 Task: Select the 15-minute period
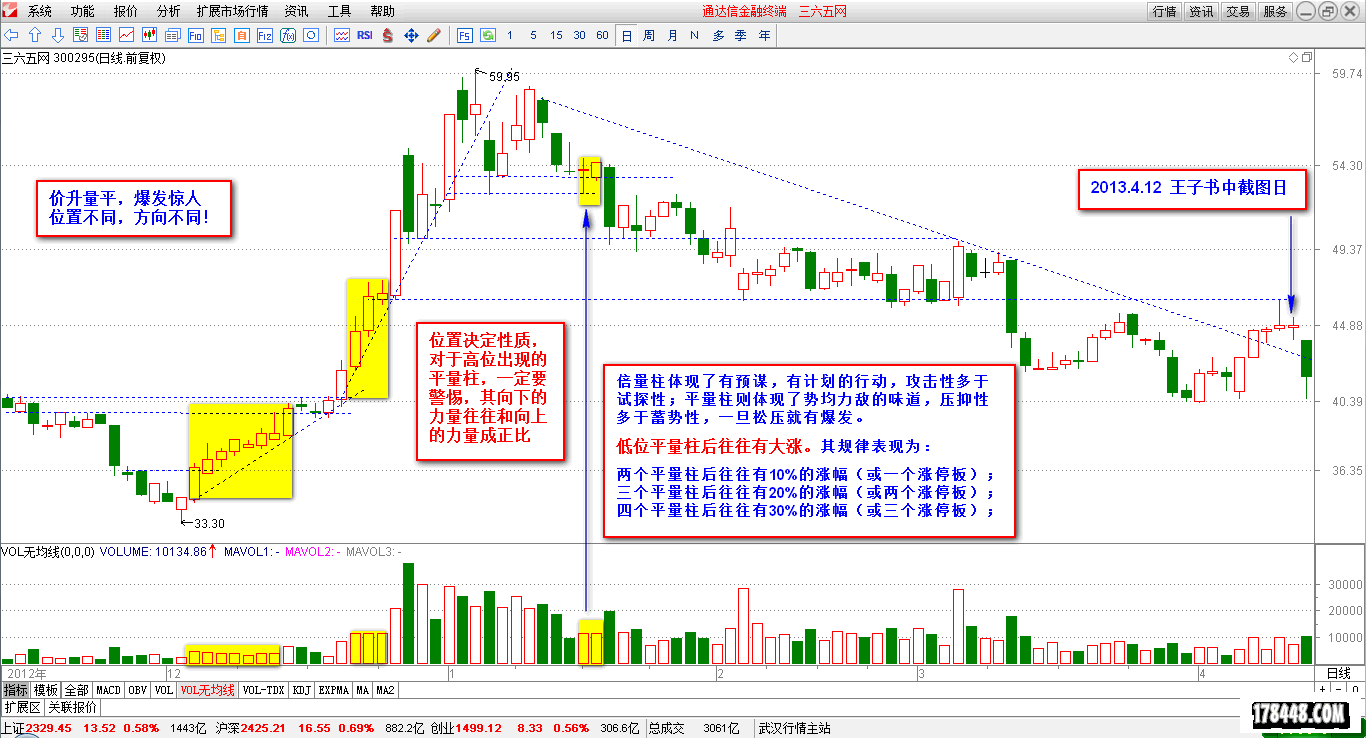click(556, 35)
